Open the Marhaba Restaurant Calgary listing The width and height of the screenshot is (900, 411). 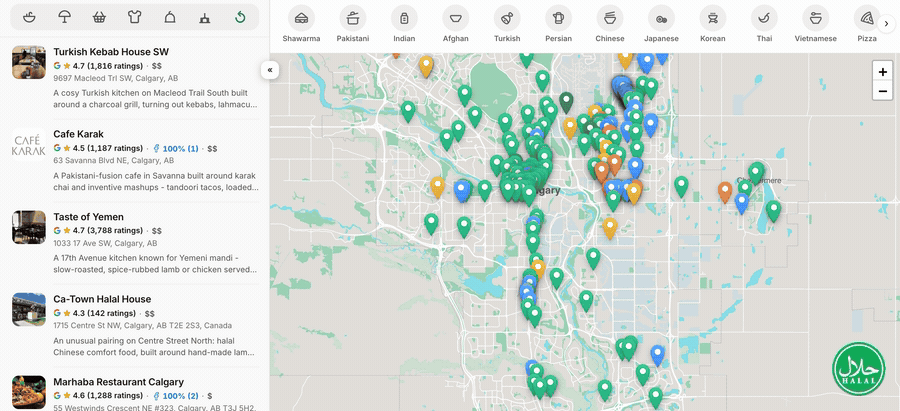click(x=118, y=382)
